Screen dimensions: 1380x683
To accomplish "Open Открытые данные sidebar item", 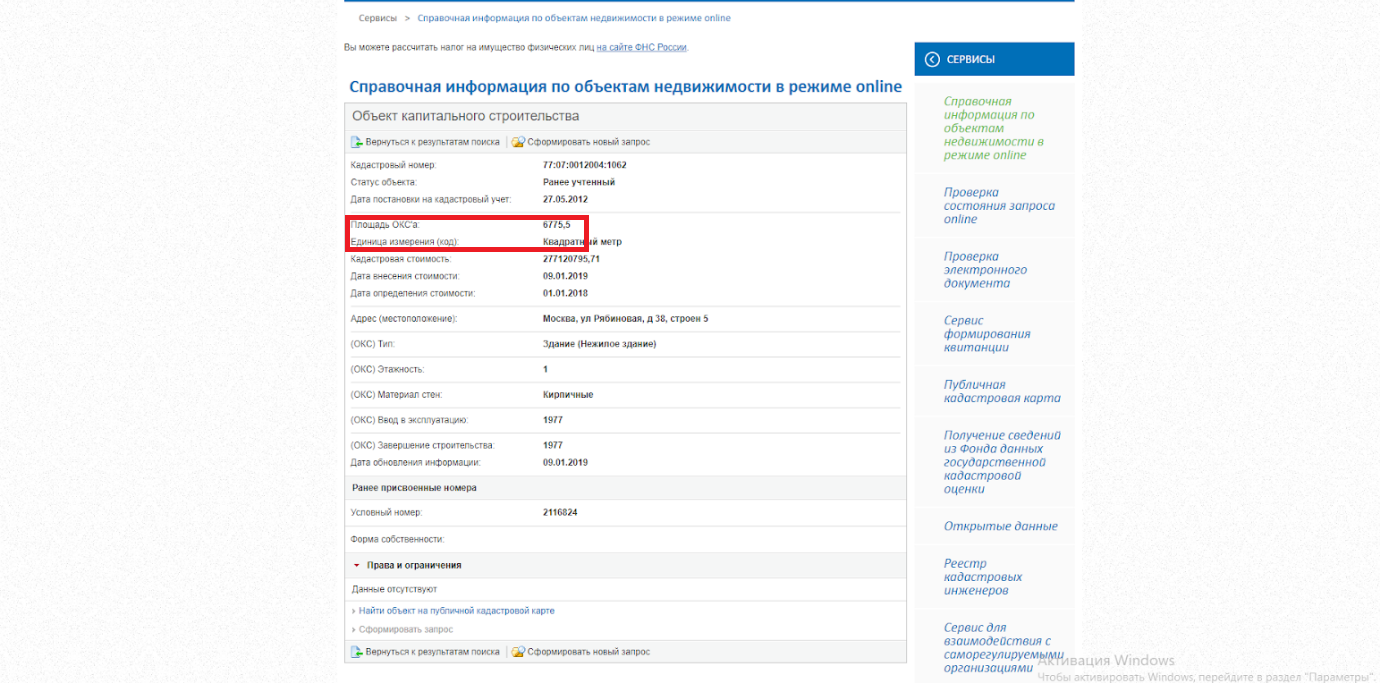I will click(1000, 526).
